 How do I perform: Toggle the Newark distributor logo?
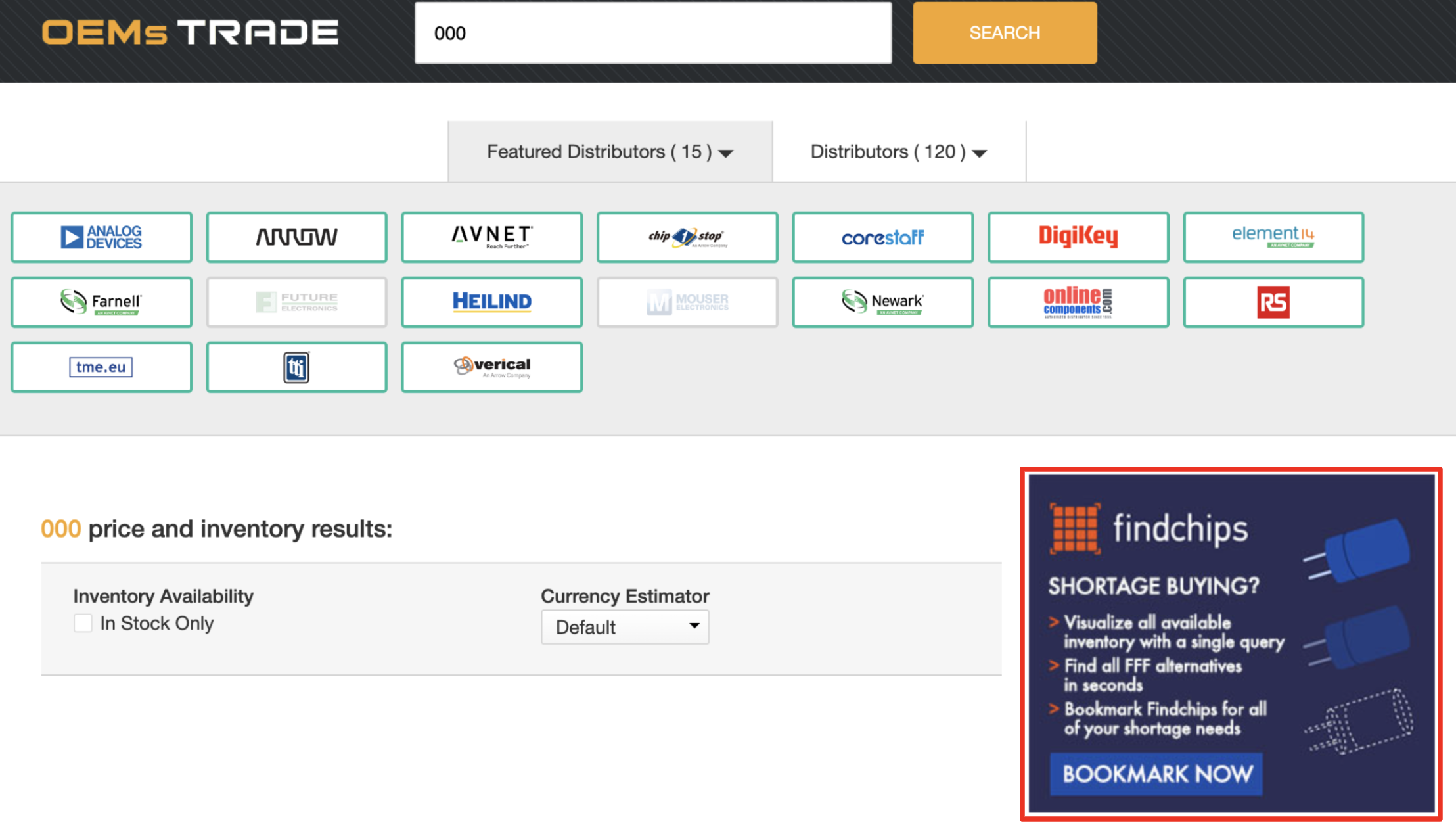882,302
